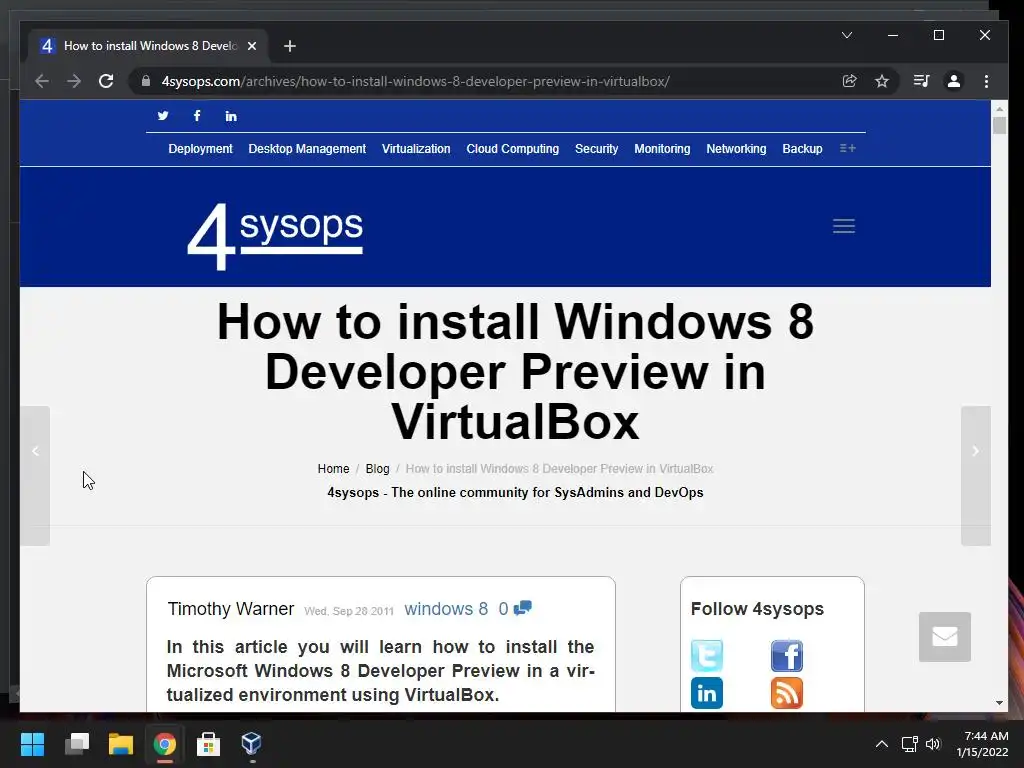Go to next article arrow
Image resolution: width=1024 pixels, height=768 pixels.
tap(976, 476)
